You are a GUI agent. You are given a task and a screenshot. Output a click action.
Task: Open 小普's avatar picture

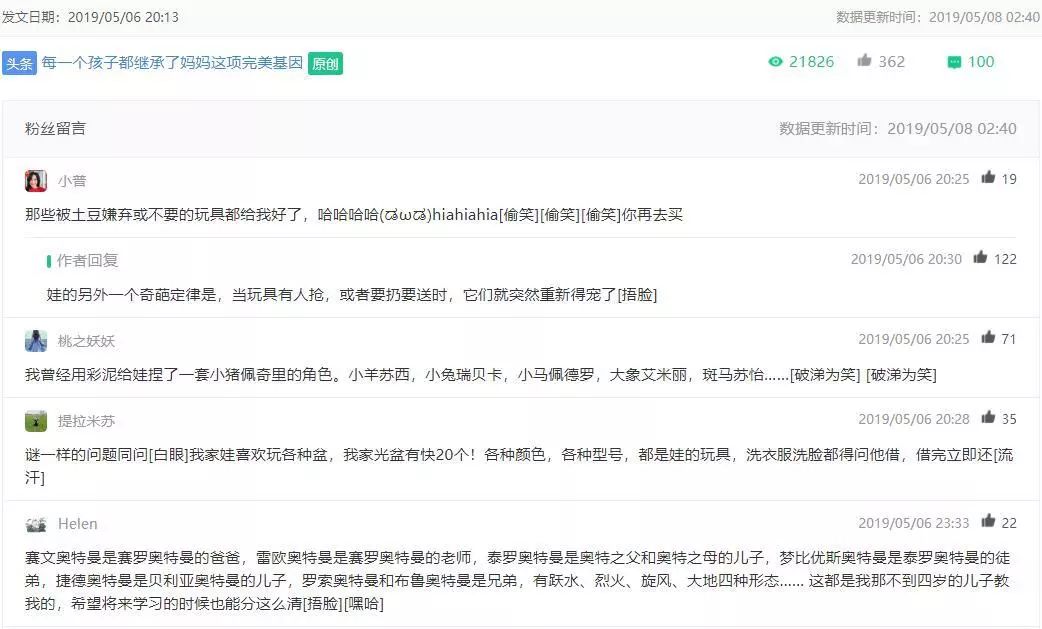point(36,181)
